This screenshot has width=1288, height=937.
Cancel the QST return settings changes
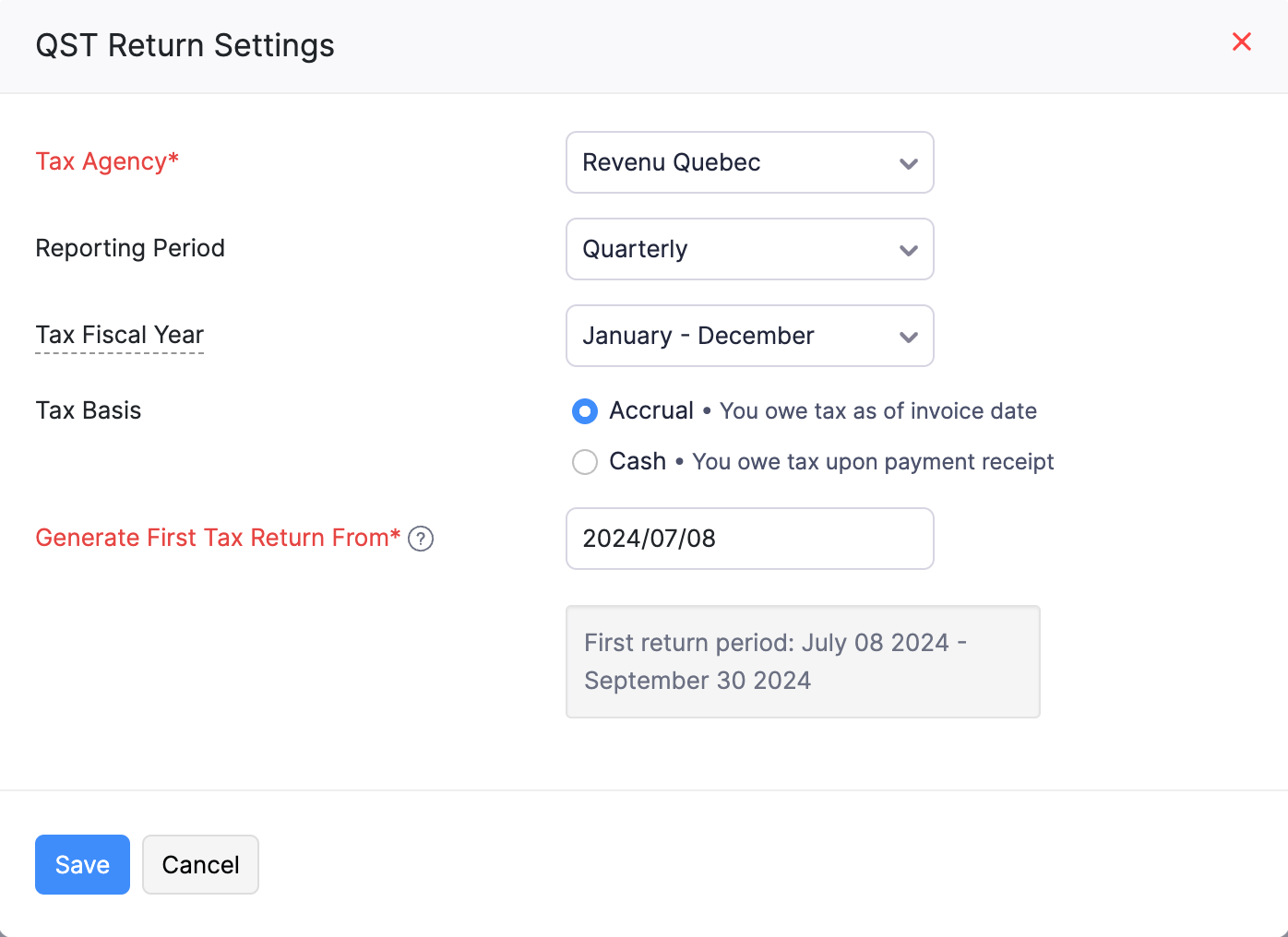(200, 864)
